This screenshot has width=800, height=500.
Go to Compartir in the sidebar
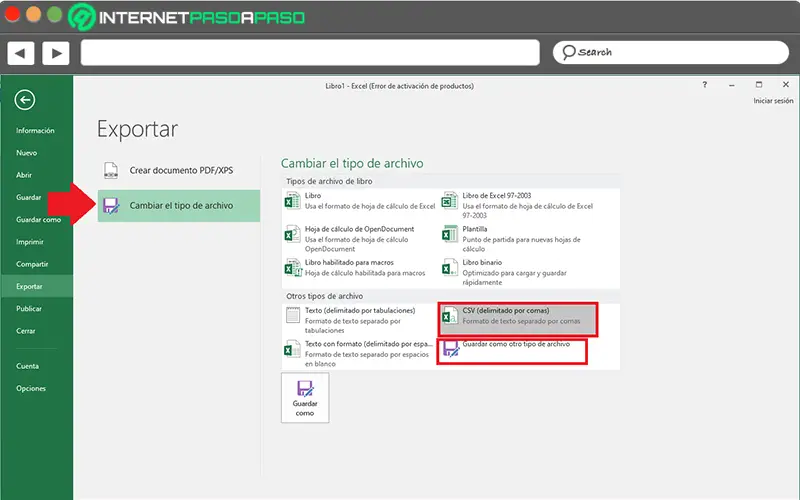pos(32,264)
